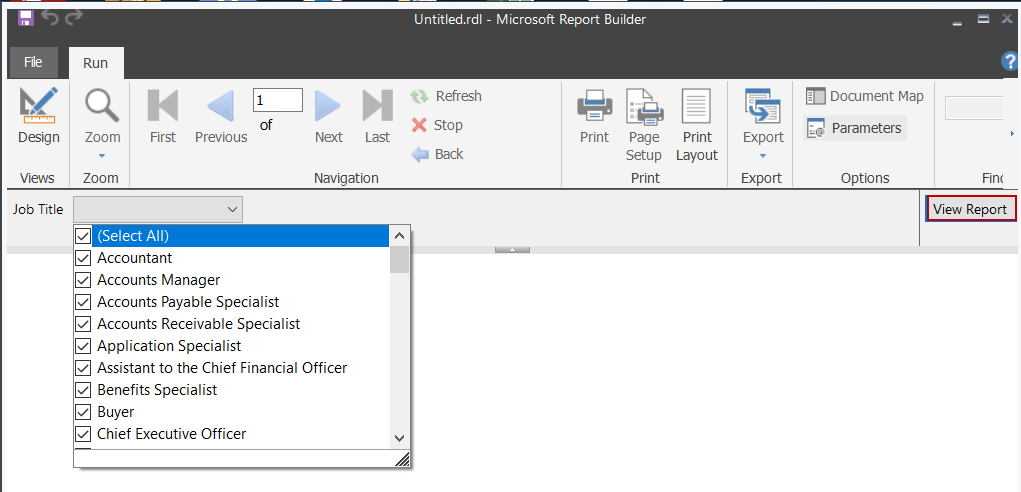1021x492 pixels.
Task: Jump to the Last page
Action: [377, 116]
